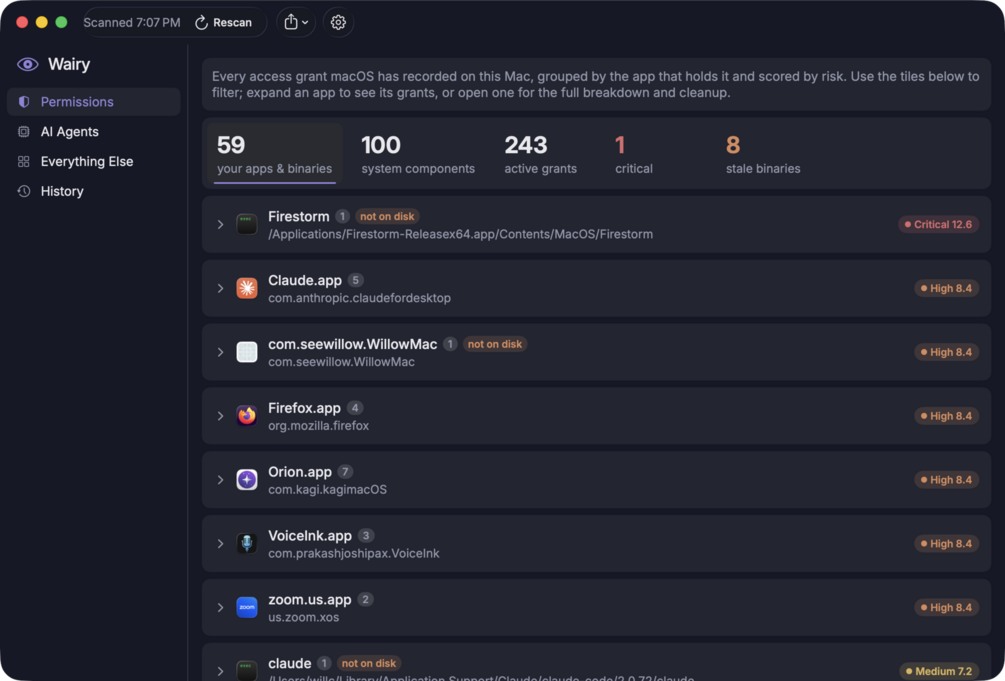1005x681 pixels.
Task: Click com.anthropic.claudefordesktop bundle ID
Action: coord(359,298)
